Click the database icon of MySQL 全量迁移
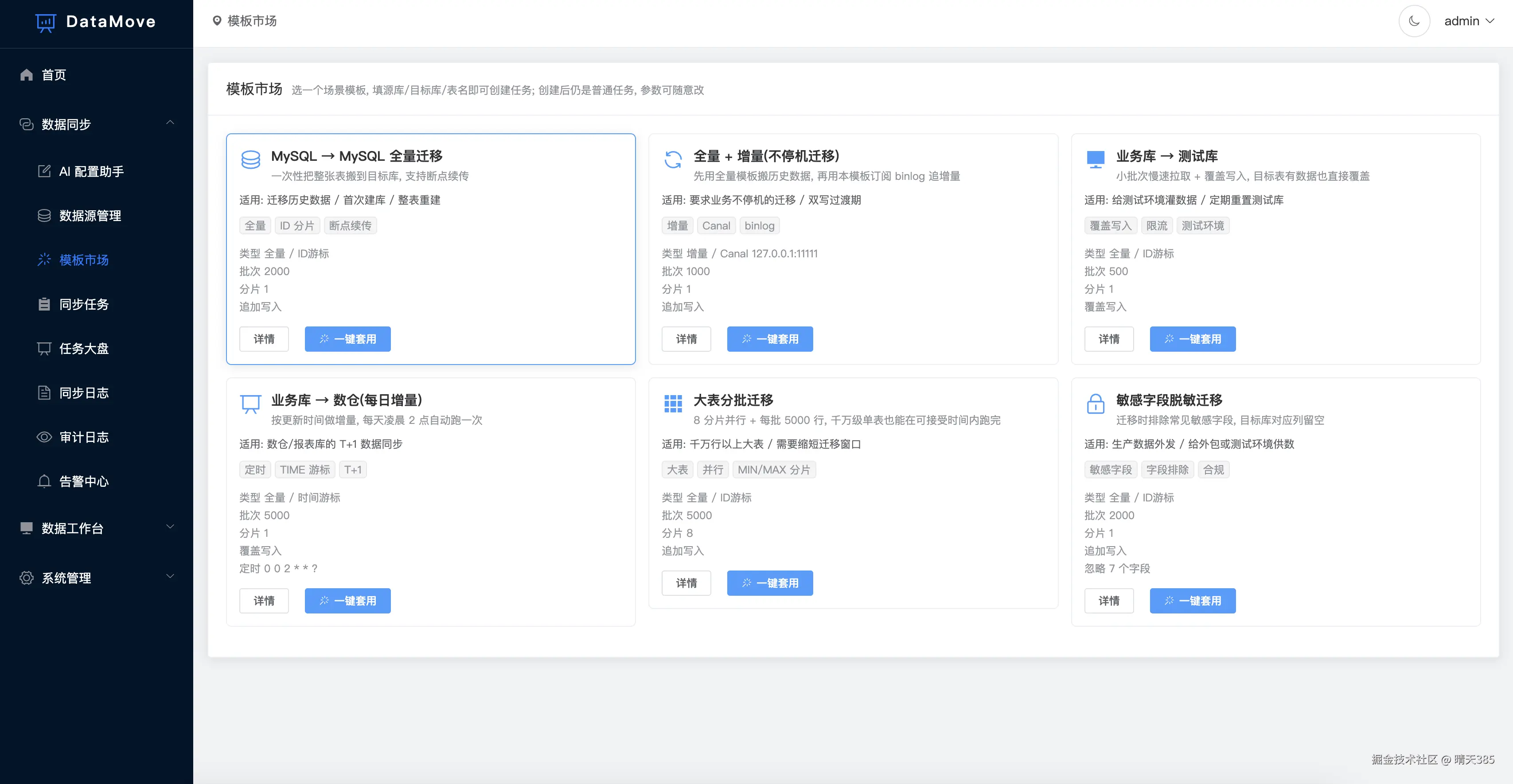Screen dimensions: 1513x784 click(x=251, y=159)
